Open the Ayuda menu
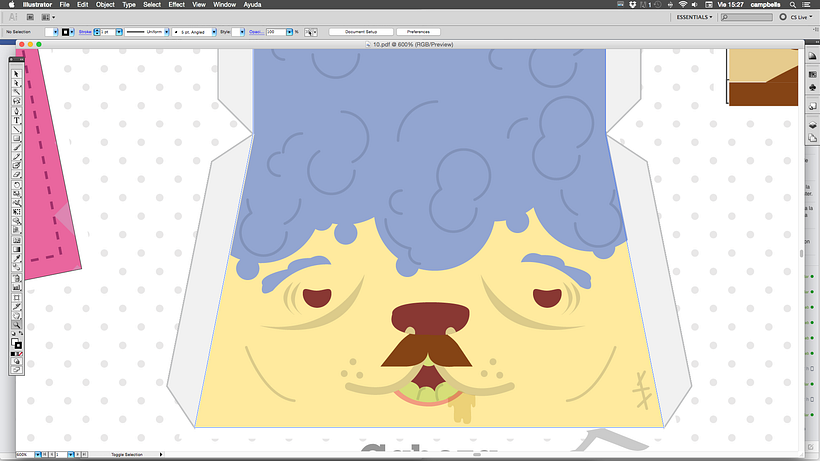 click(252, 4)
